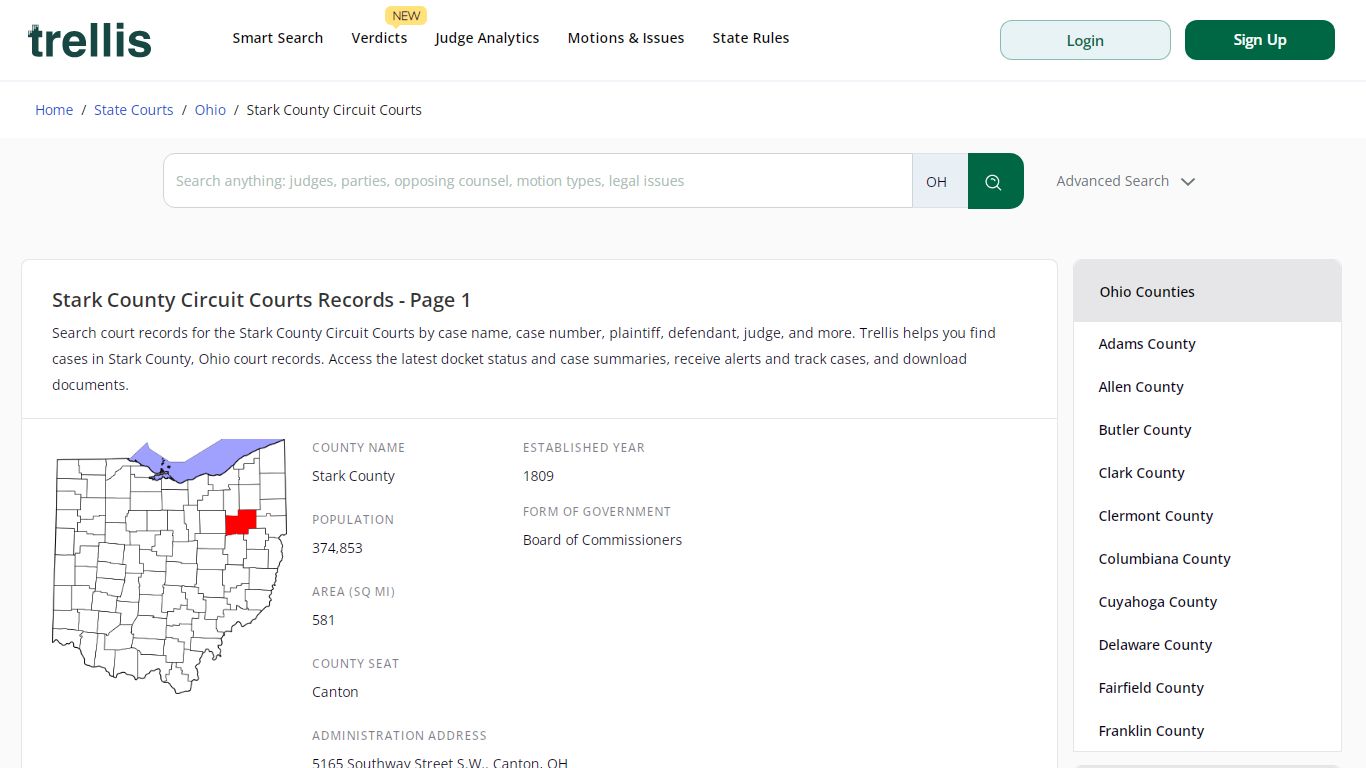Image resolution: width=1366 pixels, height=768 pixels.
Task: Click the green search magnifier button
Action: pos(995,181)
